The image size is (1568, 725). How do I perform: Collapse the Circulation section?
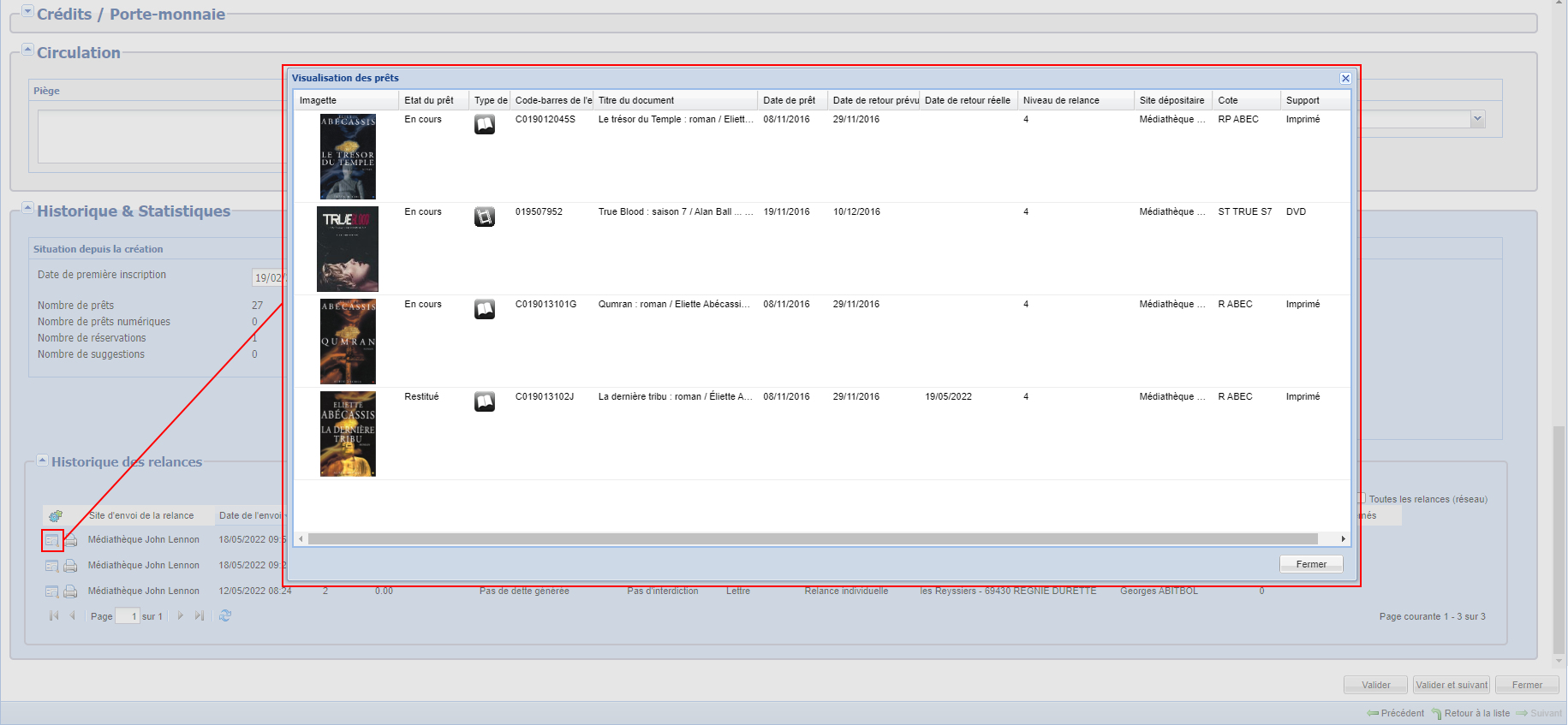click(x=27, y=51)
